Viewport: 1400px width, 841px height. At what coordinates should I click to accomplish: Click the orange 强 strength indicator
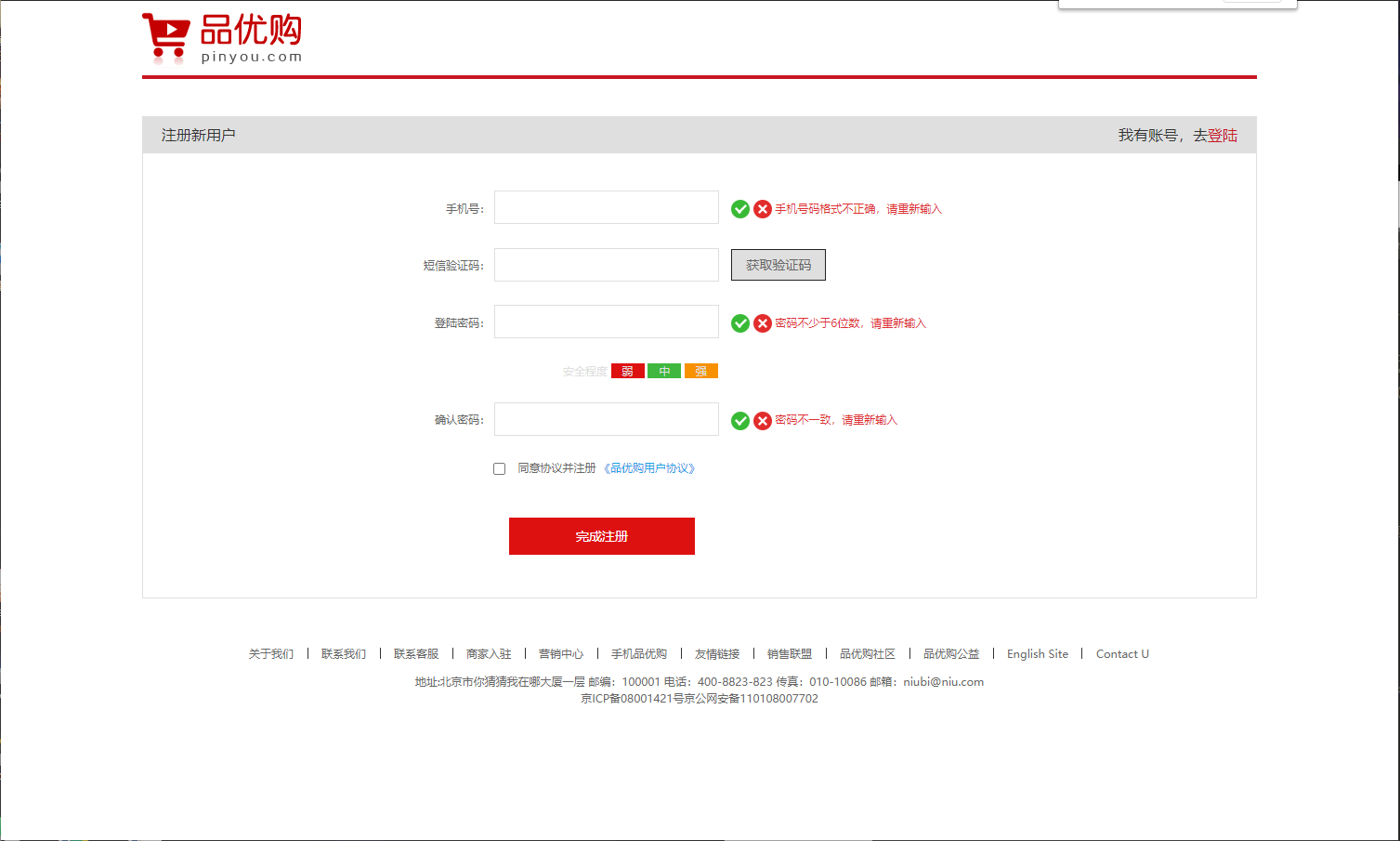(701, 371)
